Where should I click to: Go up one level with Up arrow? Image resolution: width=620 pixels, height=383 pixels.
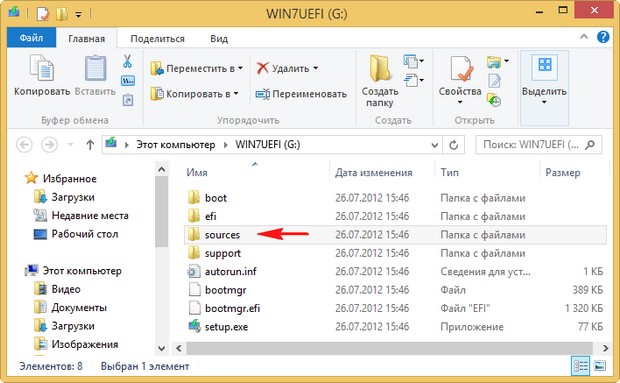coord(90,145)
